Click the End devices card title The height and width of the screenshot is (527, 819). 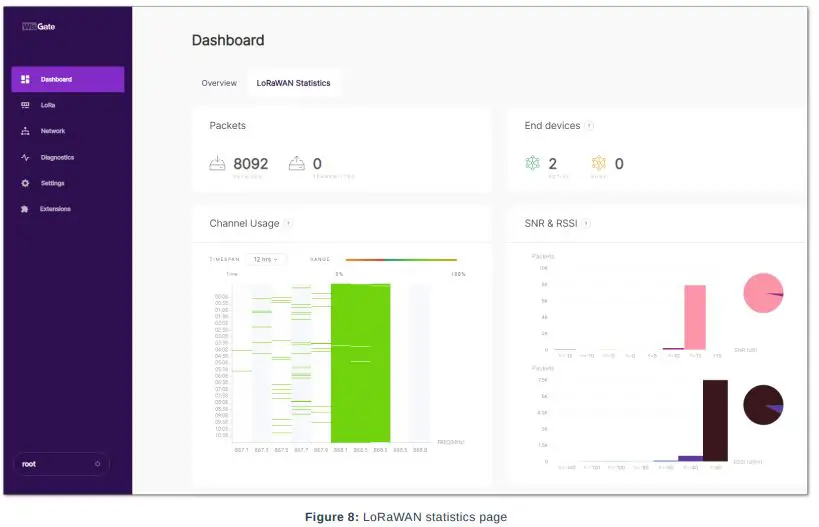coord(552,125)
